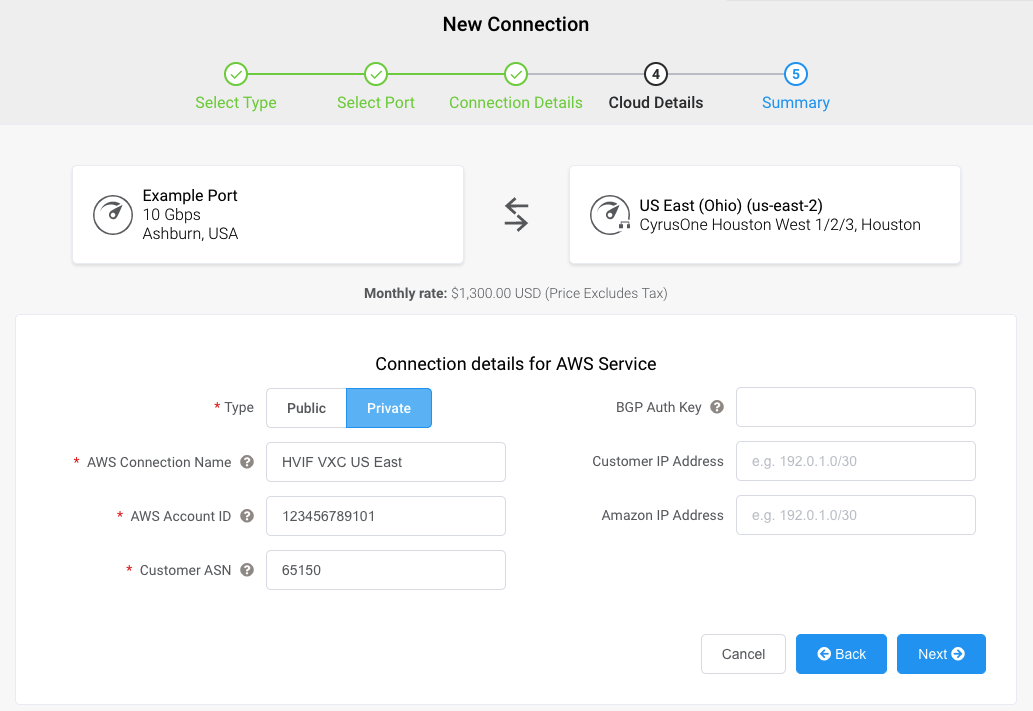The image size is (1033, 711).
Task: Open help for AWS Connection Name
Action: [x=247, y=462]
